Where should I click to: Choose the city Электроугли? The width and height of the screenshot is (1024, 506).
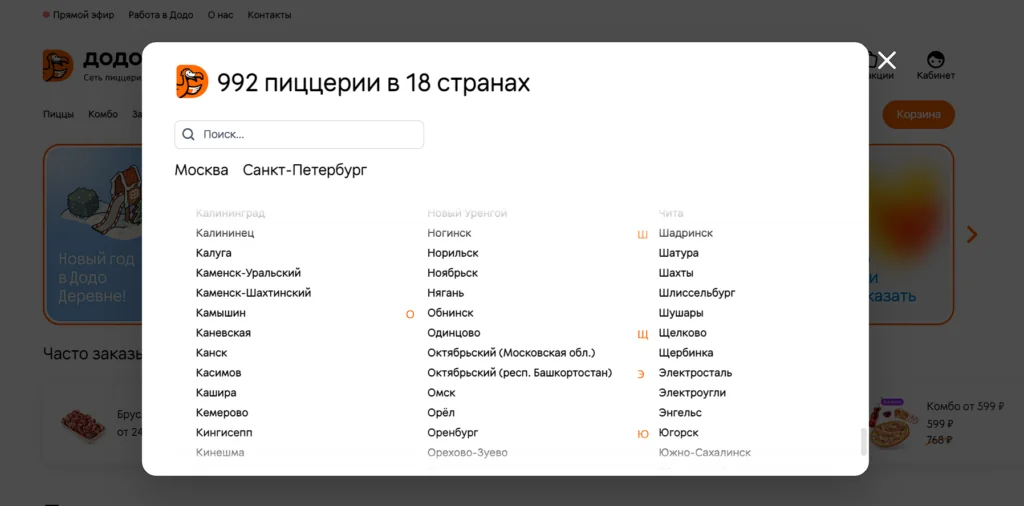[x=692, y=393]
